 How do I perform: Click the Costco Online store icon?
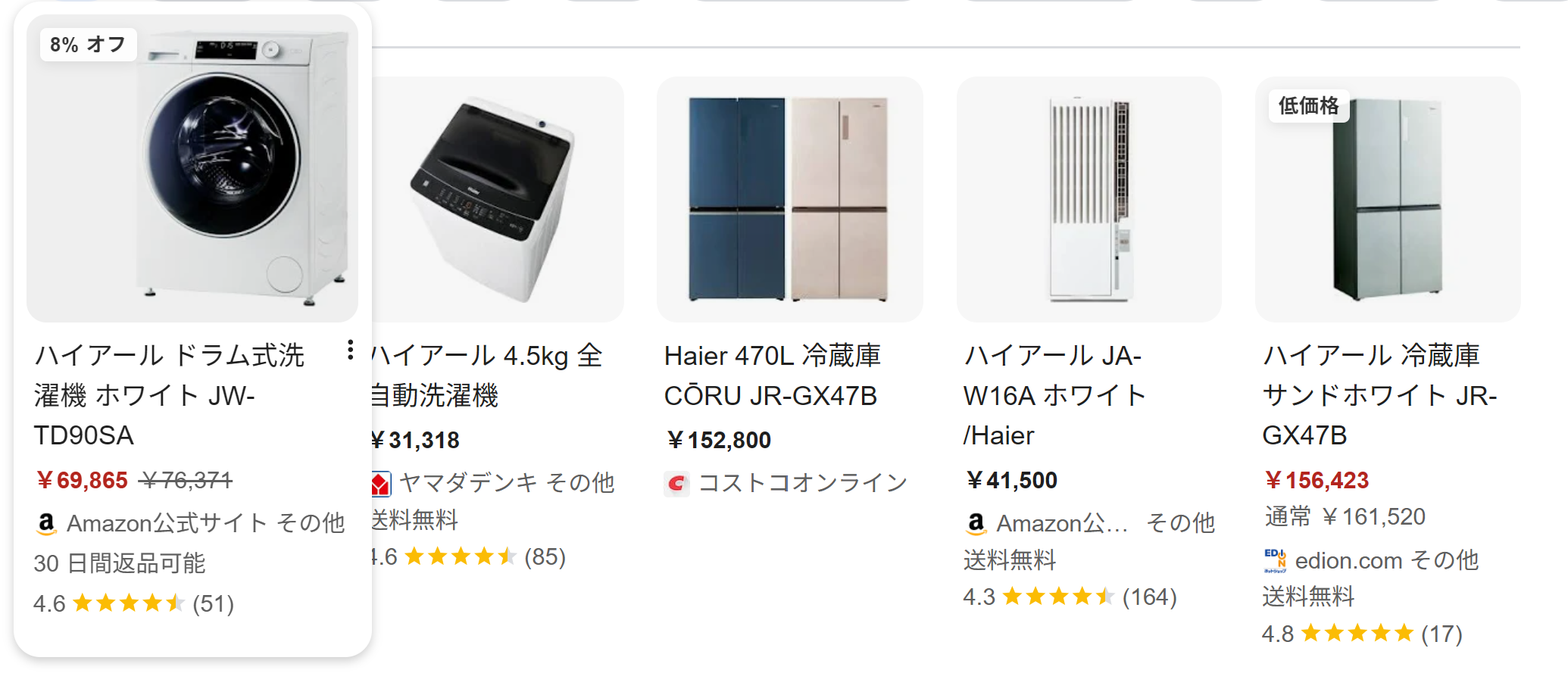coord(676,483)
